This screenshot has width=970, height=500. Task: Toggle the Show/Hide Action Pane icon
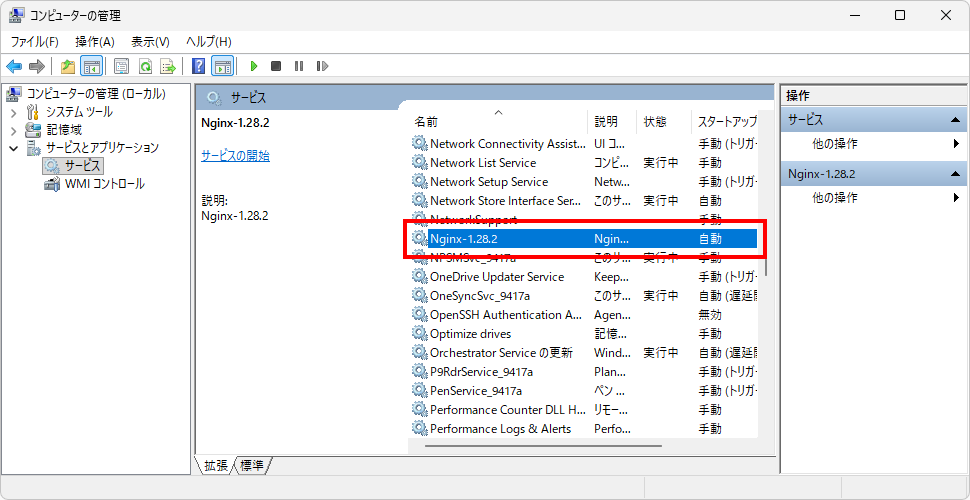[222, 66]
